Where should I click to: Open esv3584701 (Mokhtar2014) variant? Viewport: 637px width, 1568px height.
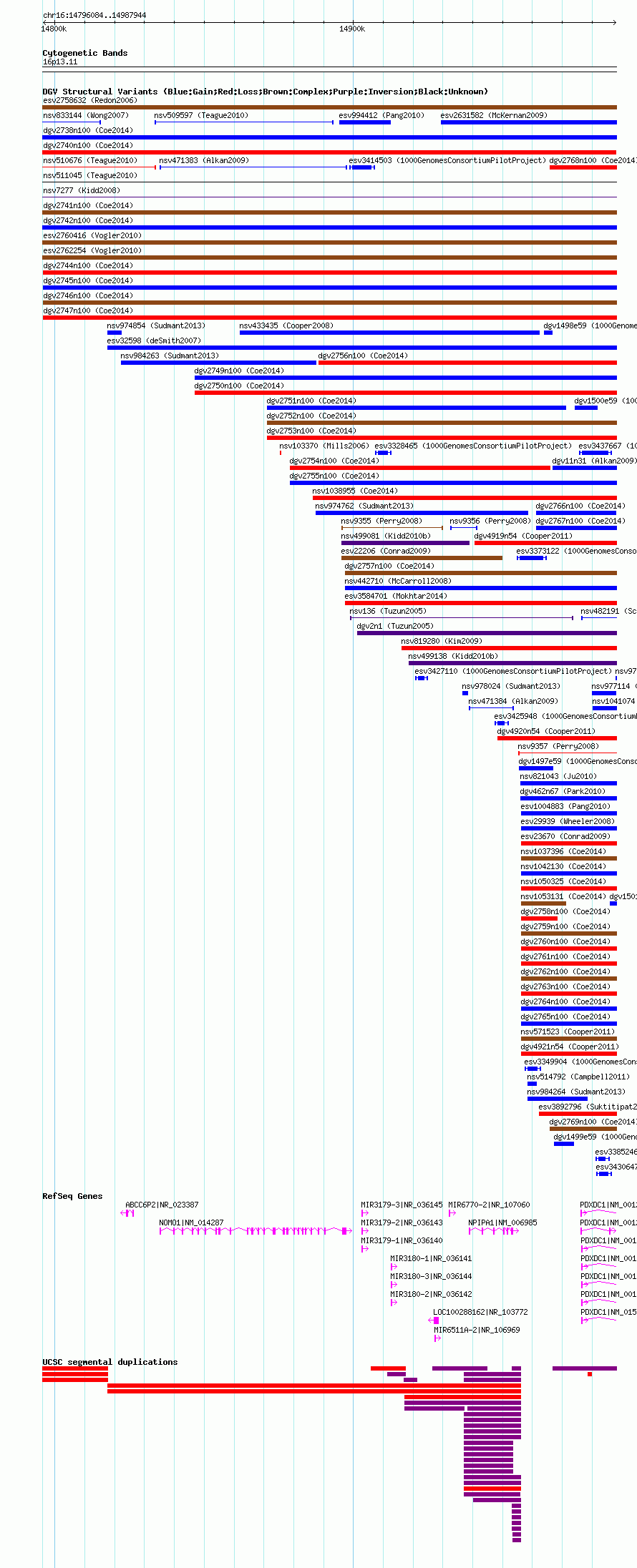[481, 603]
